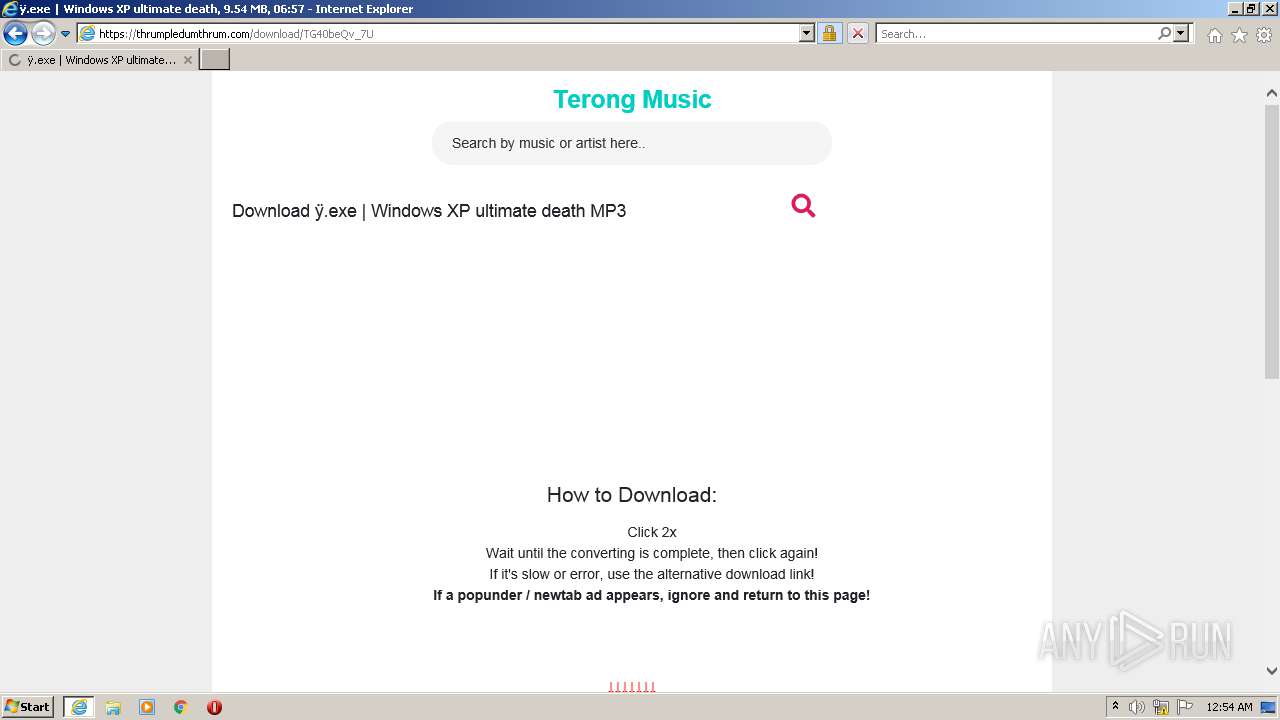The height and width of the screenshot is (720, 1280).
Task: Open the Terong Music site title link
Action: [x=632, y=99]
